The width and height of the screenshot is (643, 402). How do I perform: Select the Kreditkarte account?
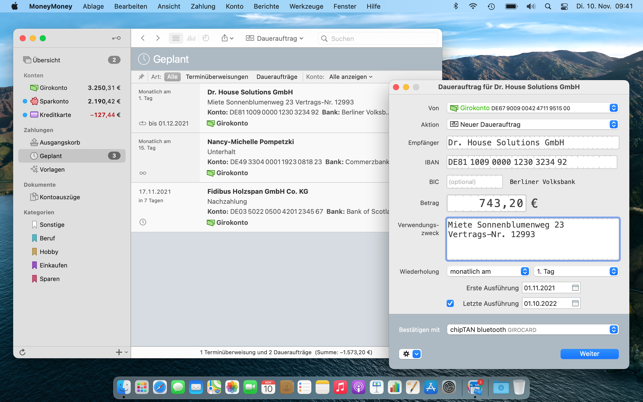pos(72,115)
